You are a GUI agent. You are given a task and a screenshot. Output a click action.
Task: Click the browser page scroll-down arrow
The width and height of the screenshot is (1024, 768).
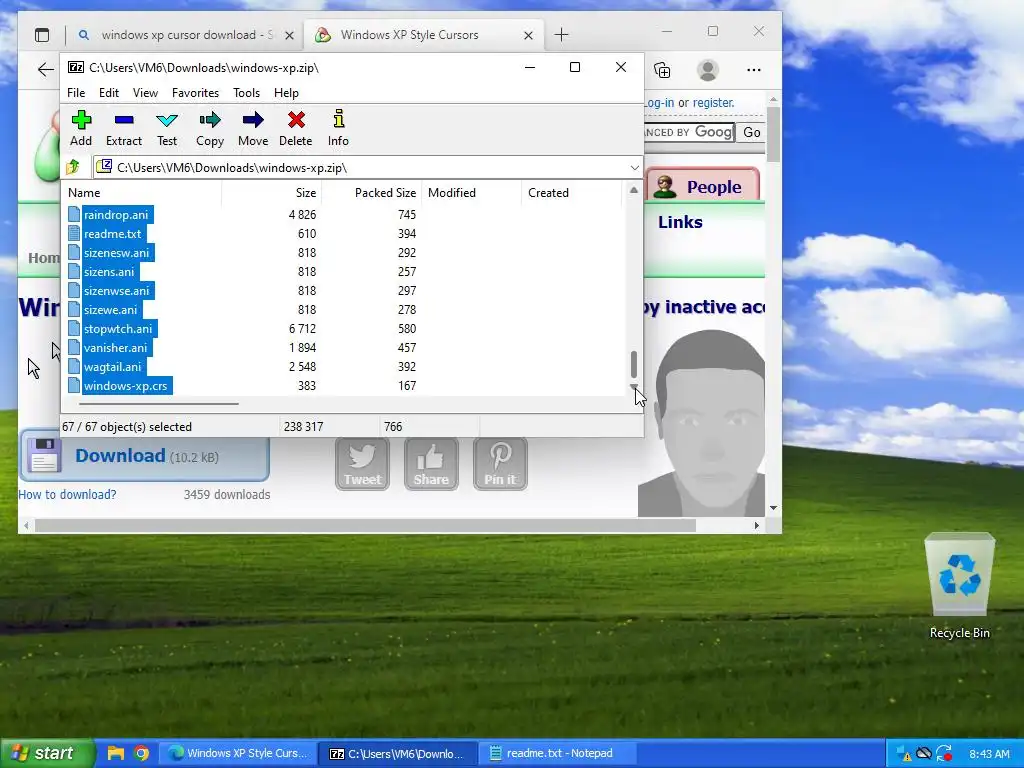click(773, 507)
